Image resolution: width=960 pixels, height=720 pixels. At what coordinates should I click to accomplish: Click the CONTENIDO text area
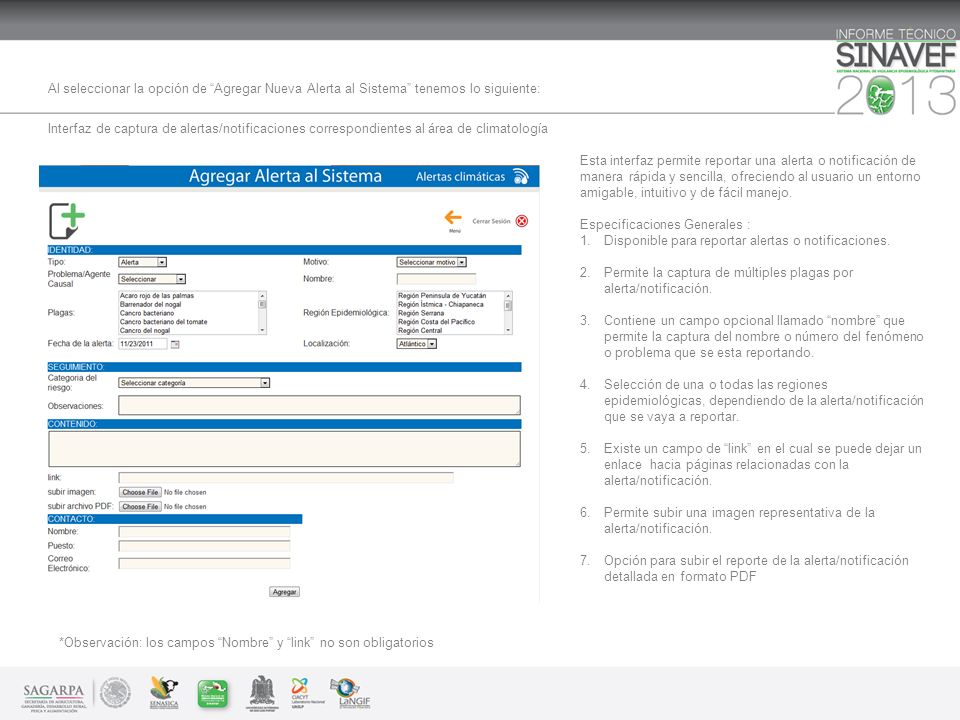(x=284, y=449)
